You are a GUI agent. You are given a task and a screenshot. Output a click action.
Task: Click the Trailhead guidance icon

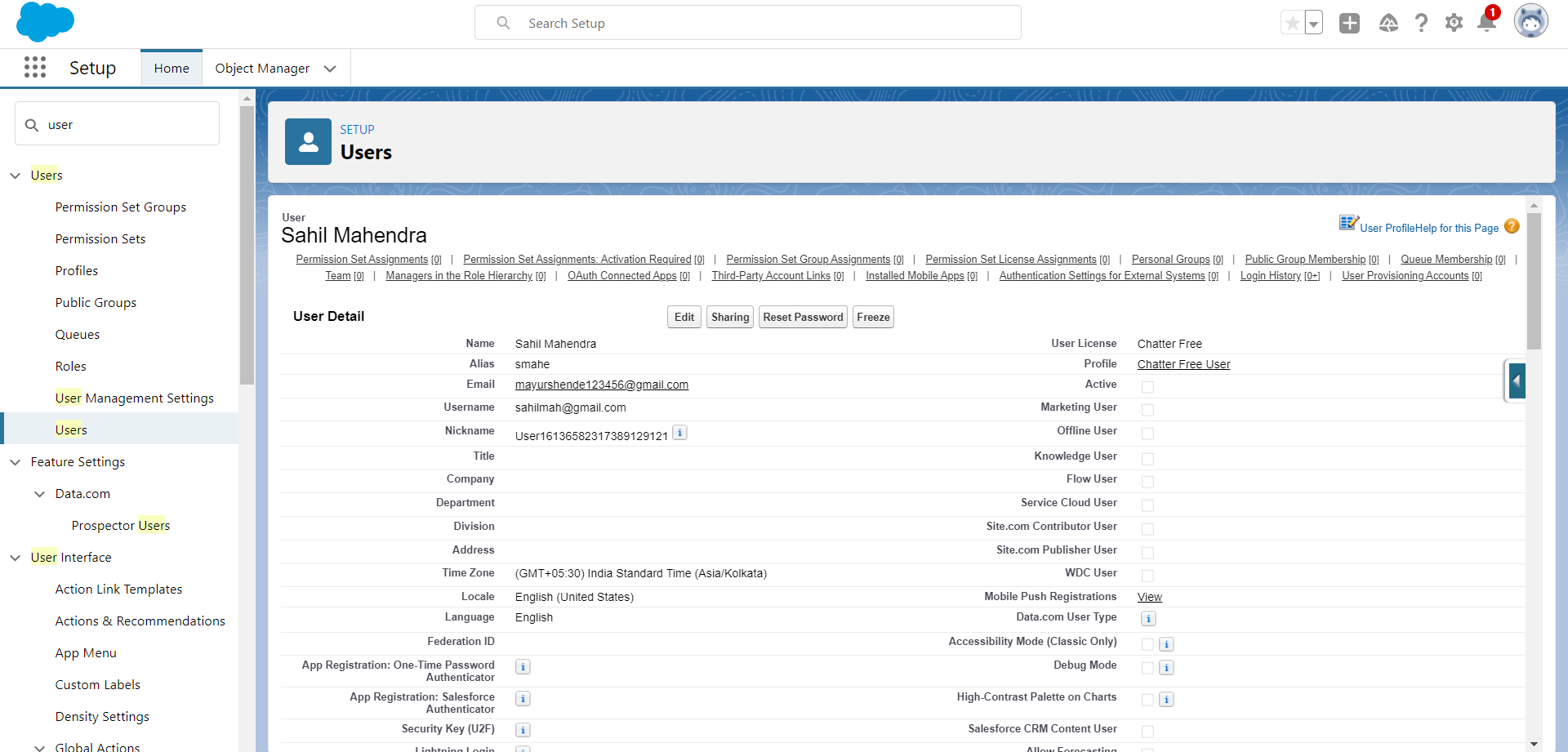[1388, 23]
